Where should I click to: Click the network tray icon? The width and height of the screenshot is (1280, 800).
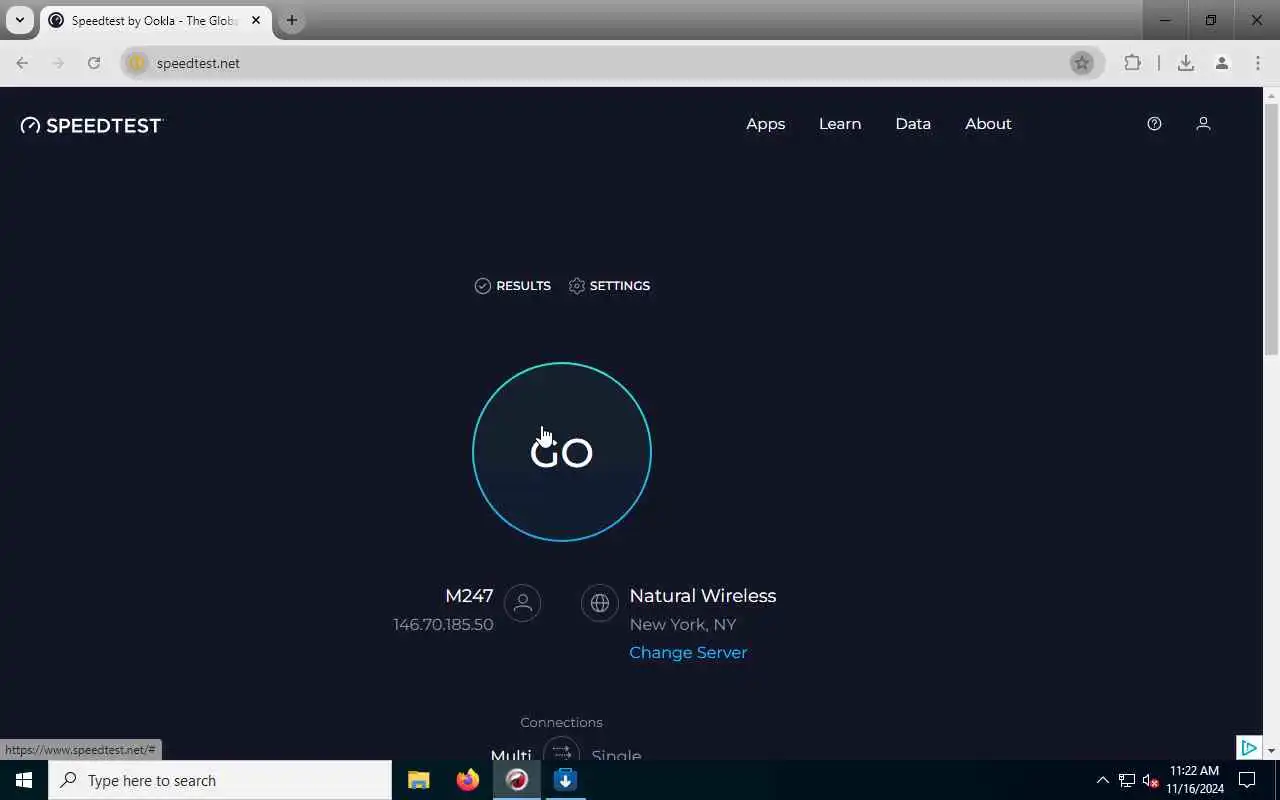pos(1127,780)
